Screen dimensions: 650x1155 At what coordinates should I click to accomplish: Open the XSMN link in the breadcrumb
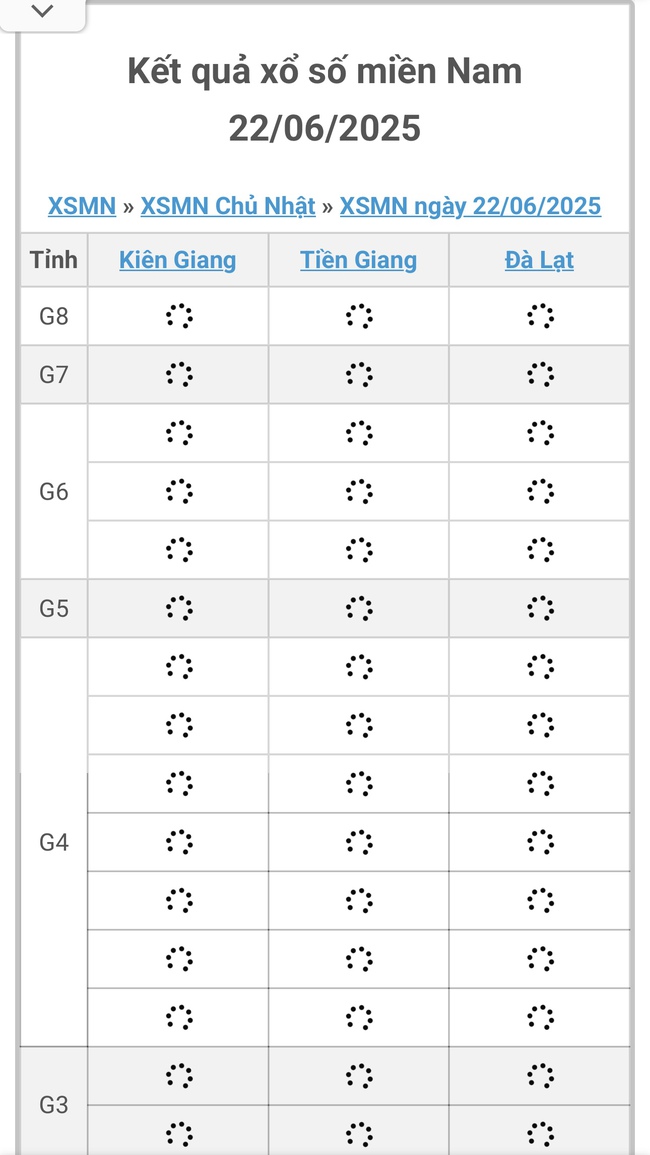pyautogui.click(x=81, y=206)
